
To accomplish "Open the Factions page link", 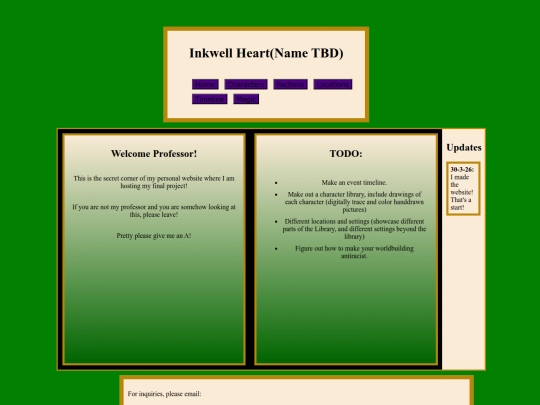I will 290,84.
